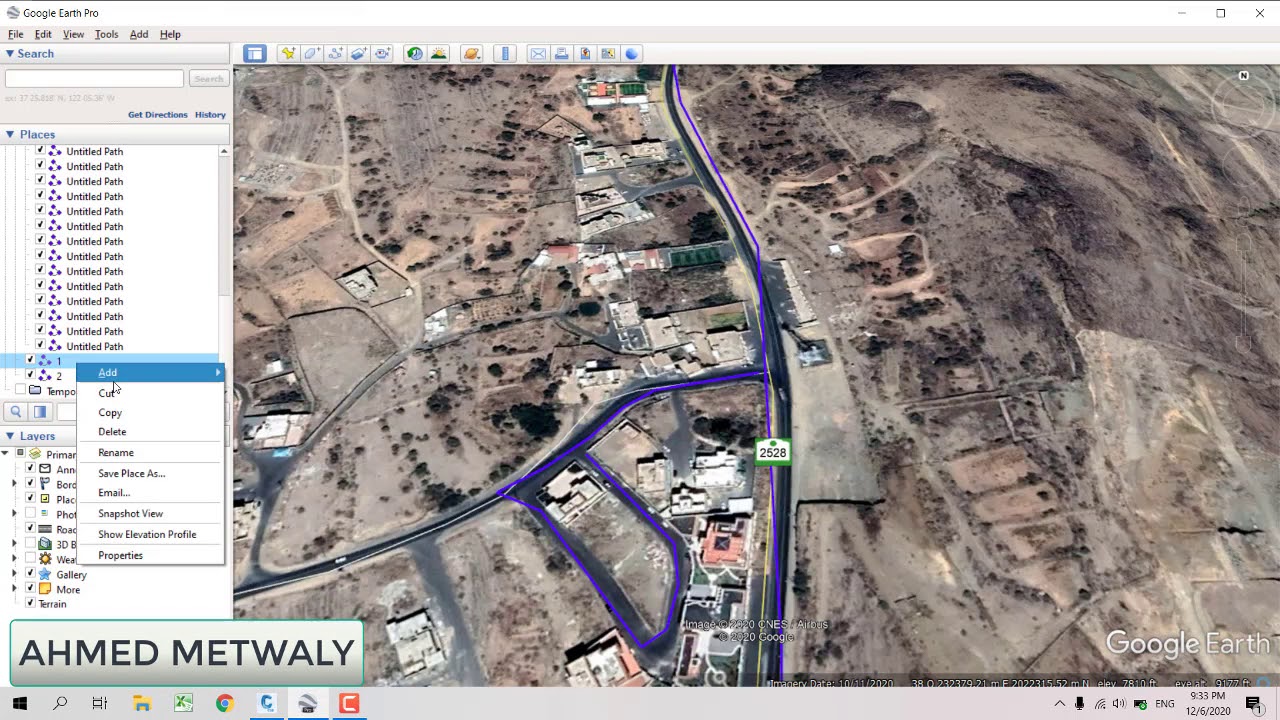The width and height of the screenshot is (1280, 720).
Task: Open the Add submenu in context menu
Action: point(151,372)
